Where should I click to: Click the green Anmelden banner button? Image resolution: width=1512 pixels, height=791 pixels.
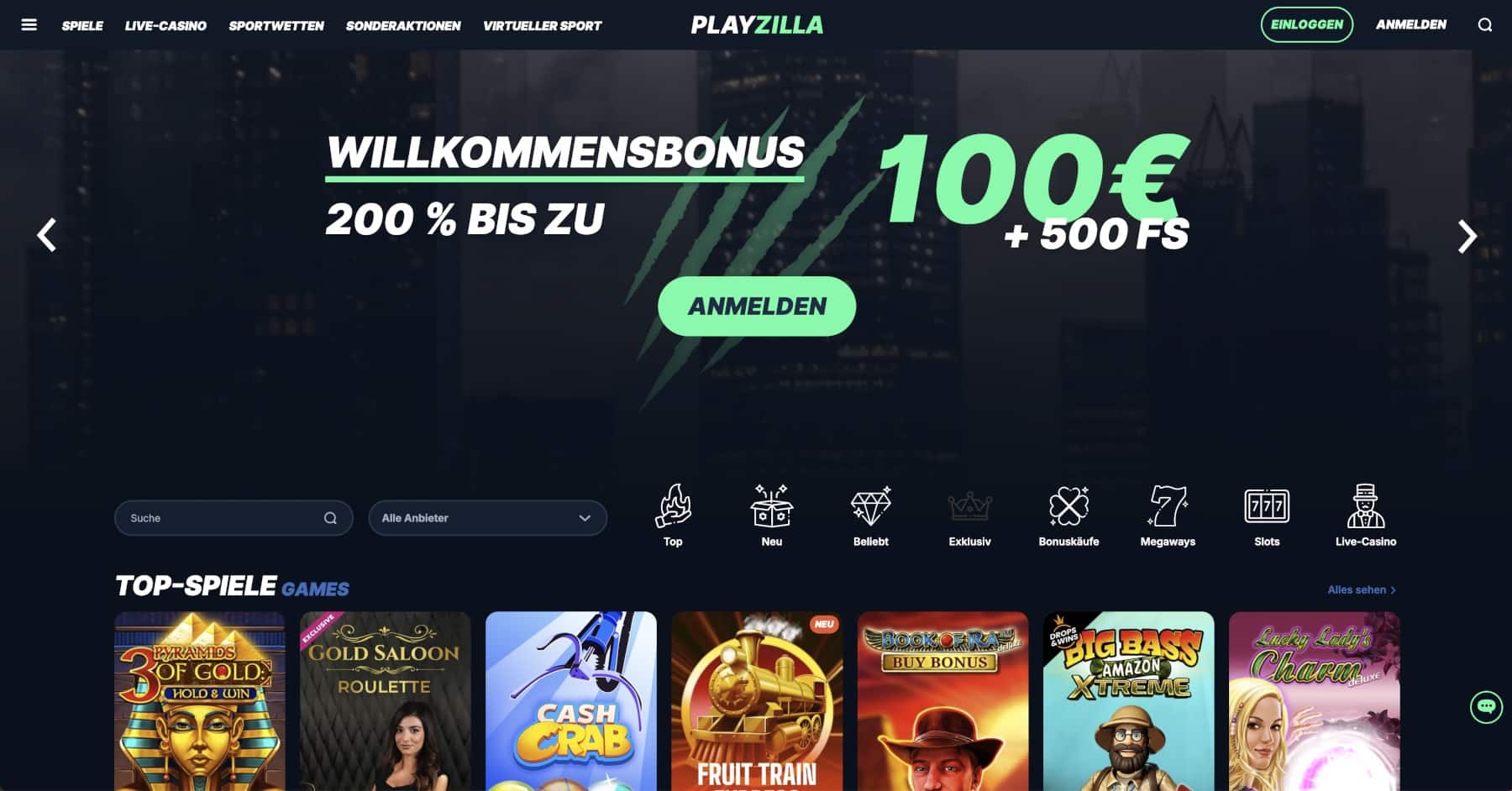[757, 306]
